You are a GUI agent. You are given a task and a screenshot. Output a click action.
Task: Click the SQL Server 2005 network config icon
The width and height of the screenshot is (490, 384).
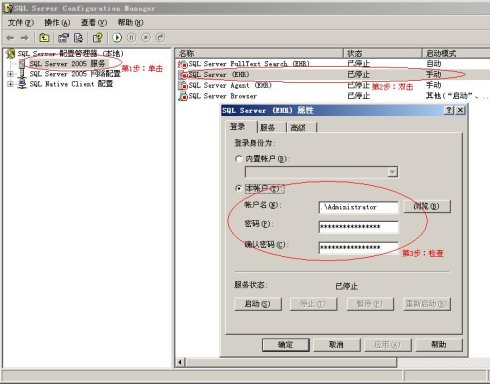[x=22, y=74]
